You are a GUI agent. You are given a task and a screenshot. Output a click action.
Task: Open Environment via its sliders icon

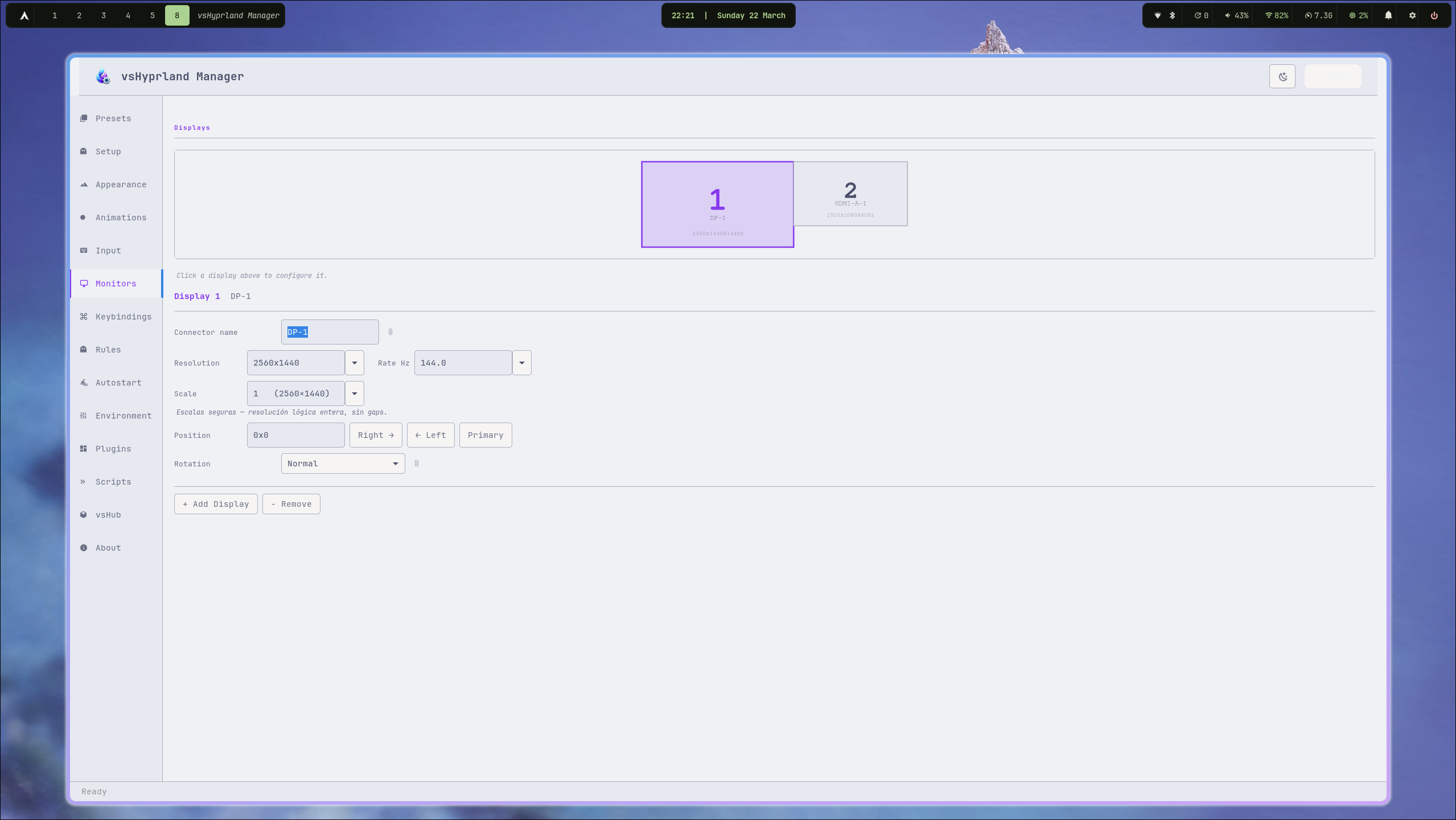pos(84,416)
